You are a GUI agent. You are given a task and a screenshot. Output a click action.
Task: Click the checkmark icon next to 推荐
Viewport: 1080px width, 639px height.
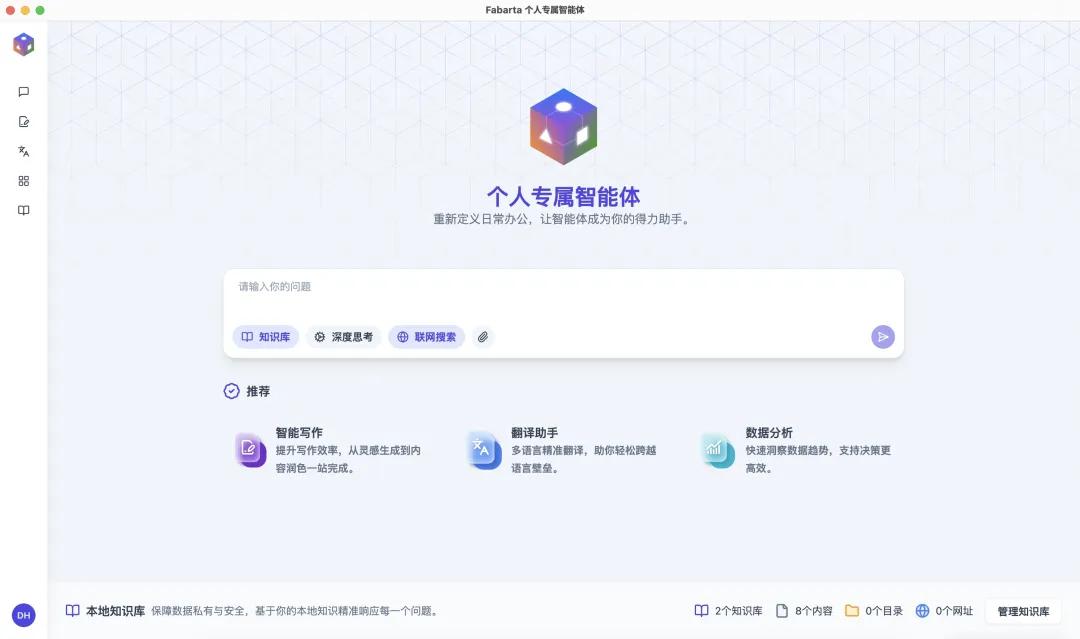tap(231, 391)
